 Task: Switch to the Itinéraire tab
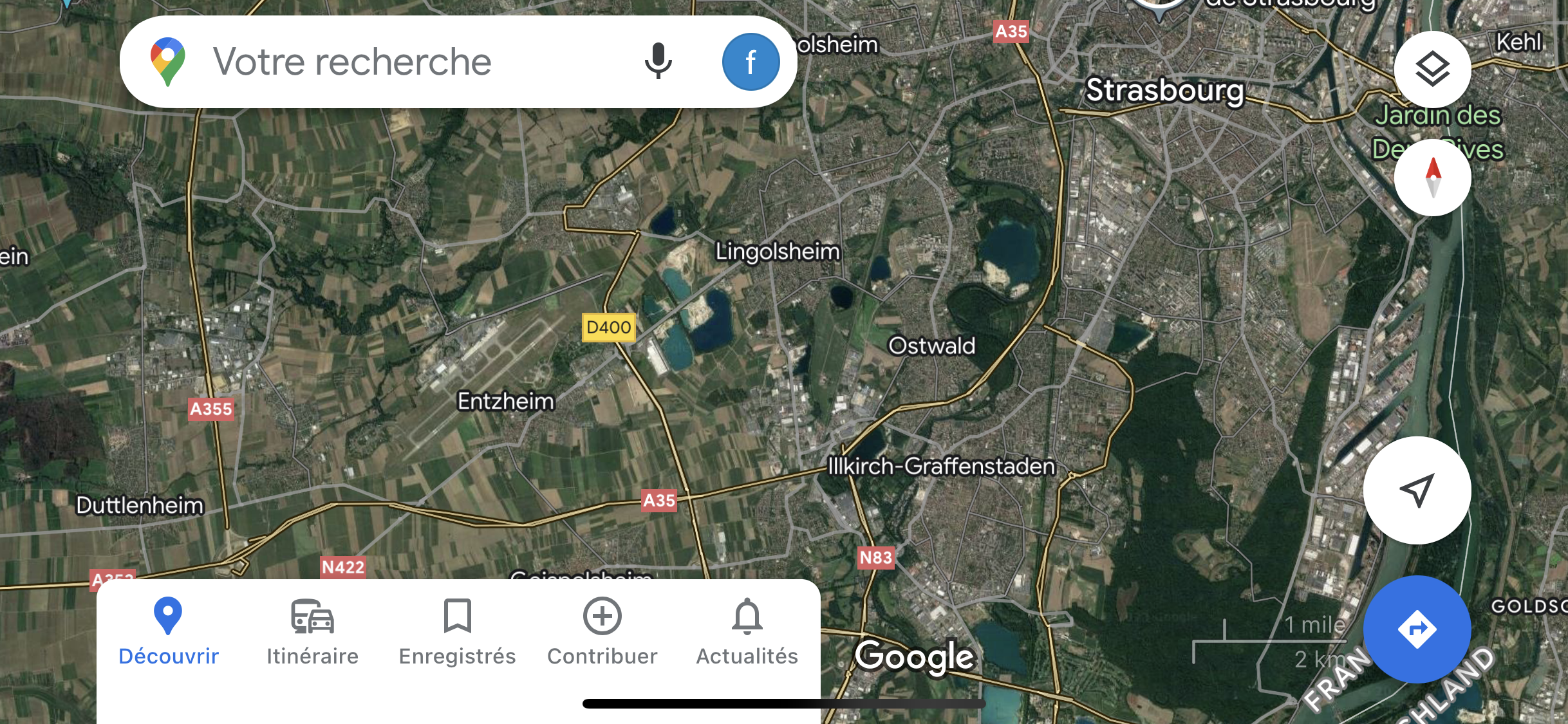(312, 632)
